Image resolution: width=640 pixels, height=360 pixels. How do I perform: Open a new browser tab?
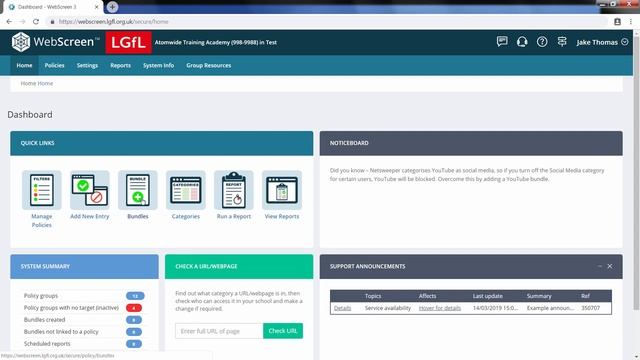pos(112,7)
